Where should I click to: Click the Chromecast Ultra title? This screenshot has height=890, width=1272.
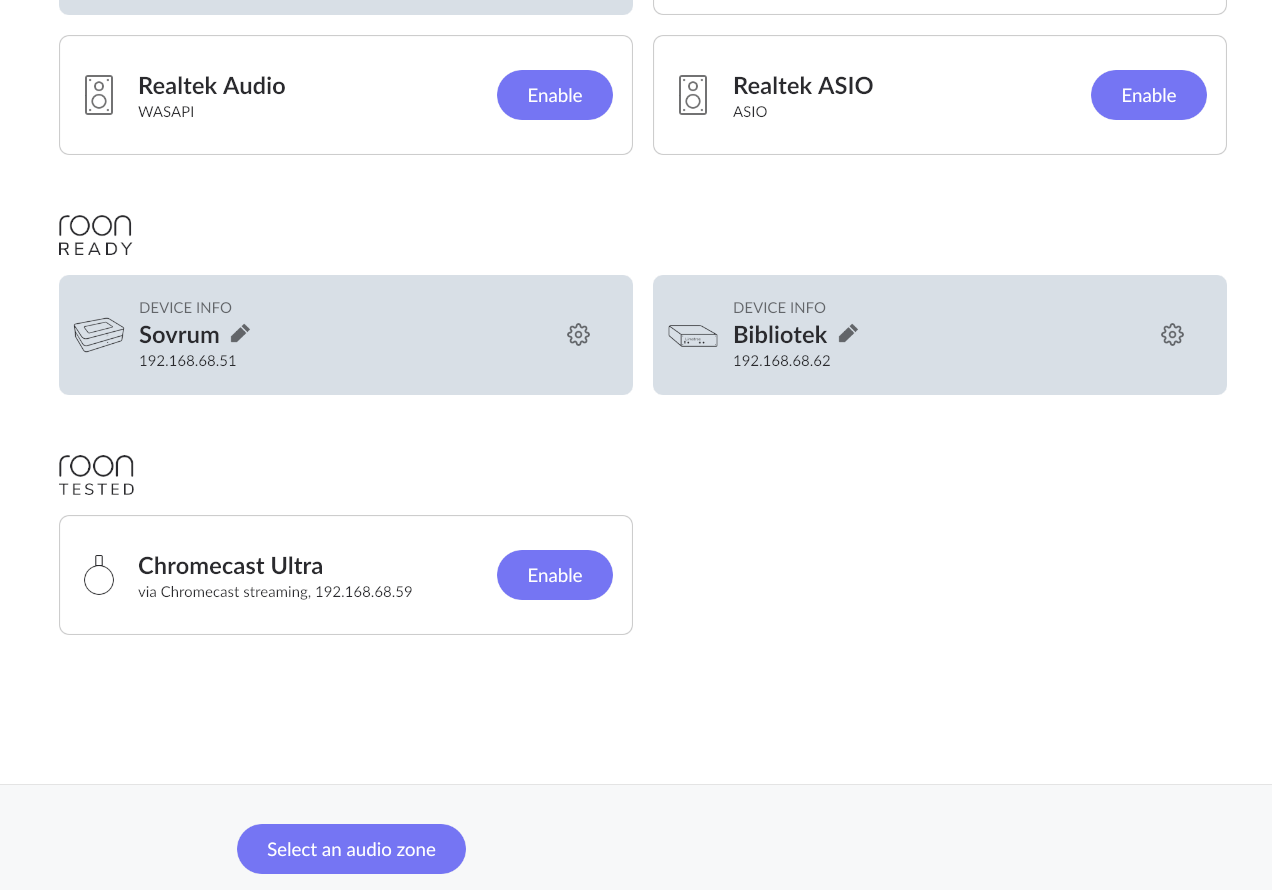click(x=231, y=566)
